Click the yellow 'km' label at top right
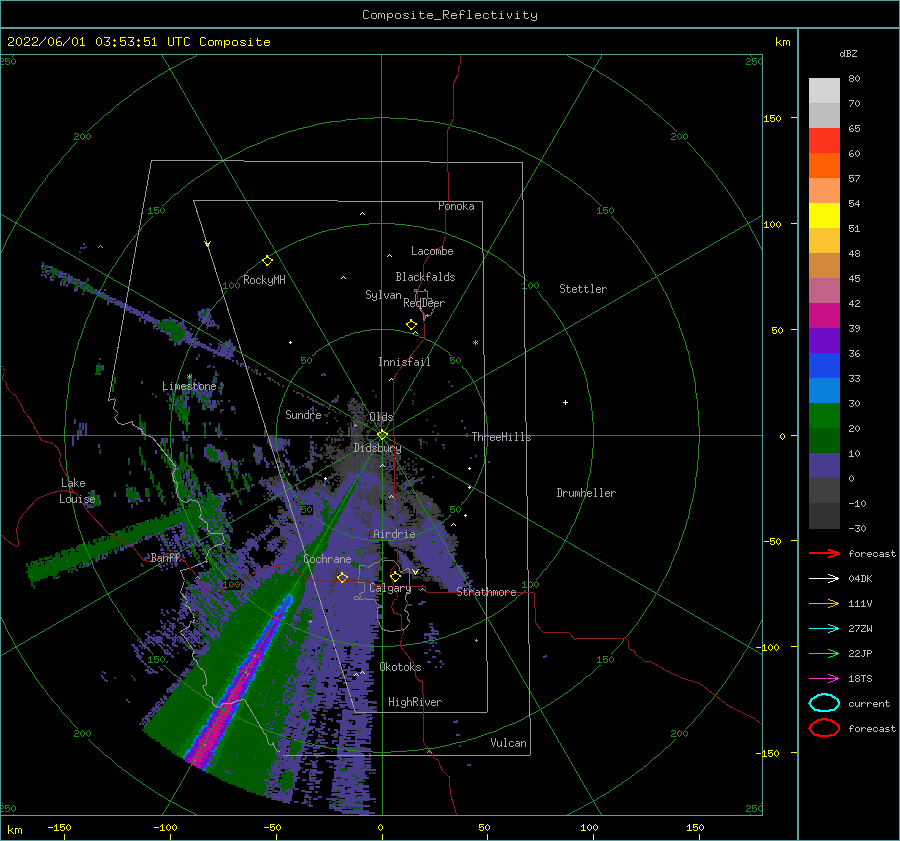Image resolution: width=900 pixels, height=841 pixels. (x=783, y=42)
